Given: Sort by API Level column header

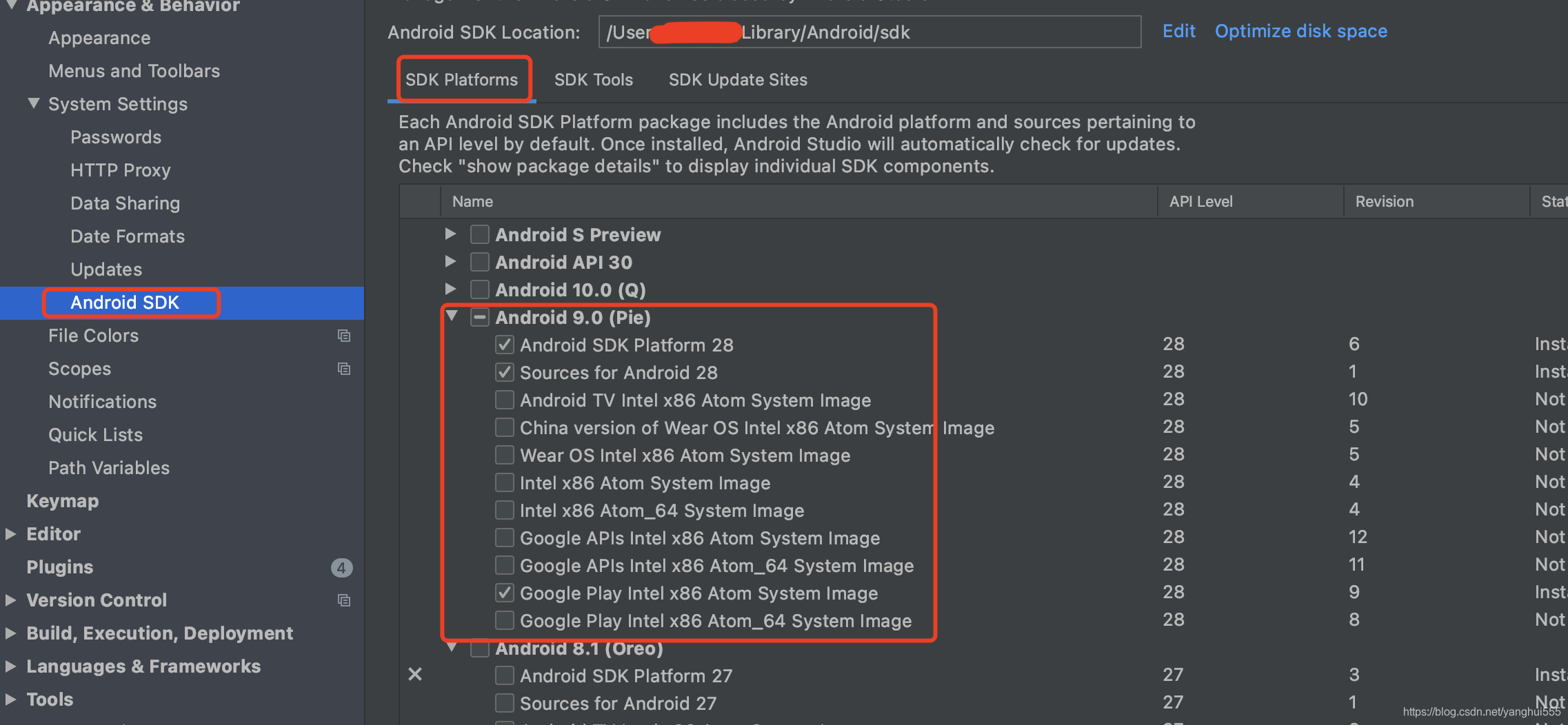Looking at the screenshot, I should pyautogui.click(x=1250, y=201).
